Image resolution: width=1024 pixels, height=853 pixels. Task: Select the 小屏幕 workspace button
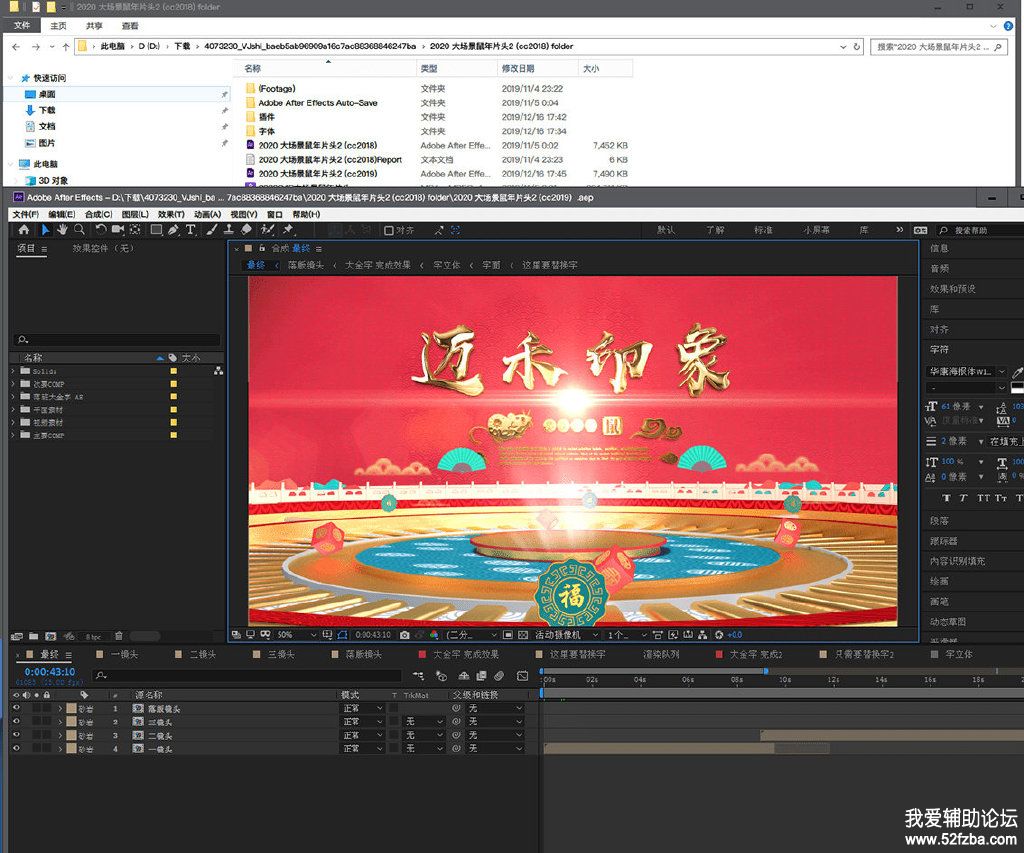[x=816, y=230]
